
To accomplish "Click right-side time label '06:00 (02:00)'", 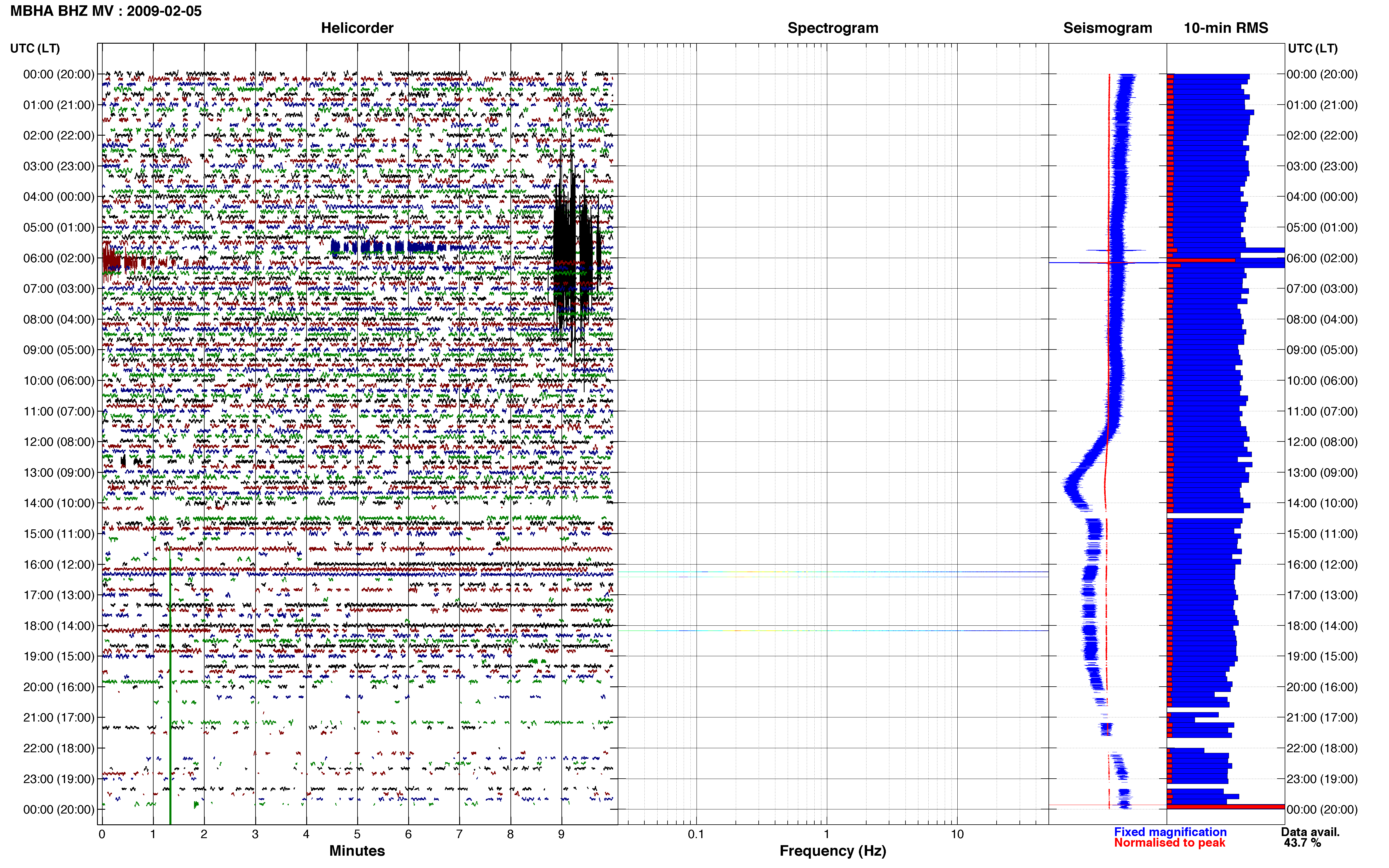I will pyautogui.click(x=1322, y=258).
